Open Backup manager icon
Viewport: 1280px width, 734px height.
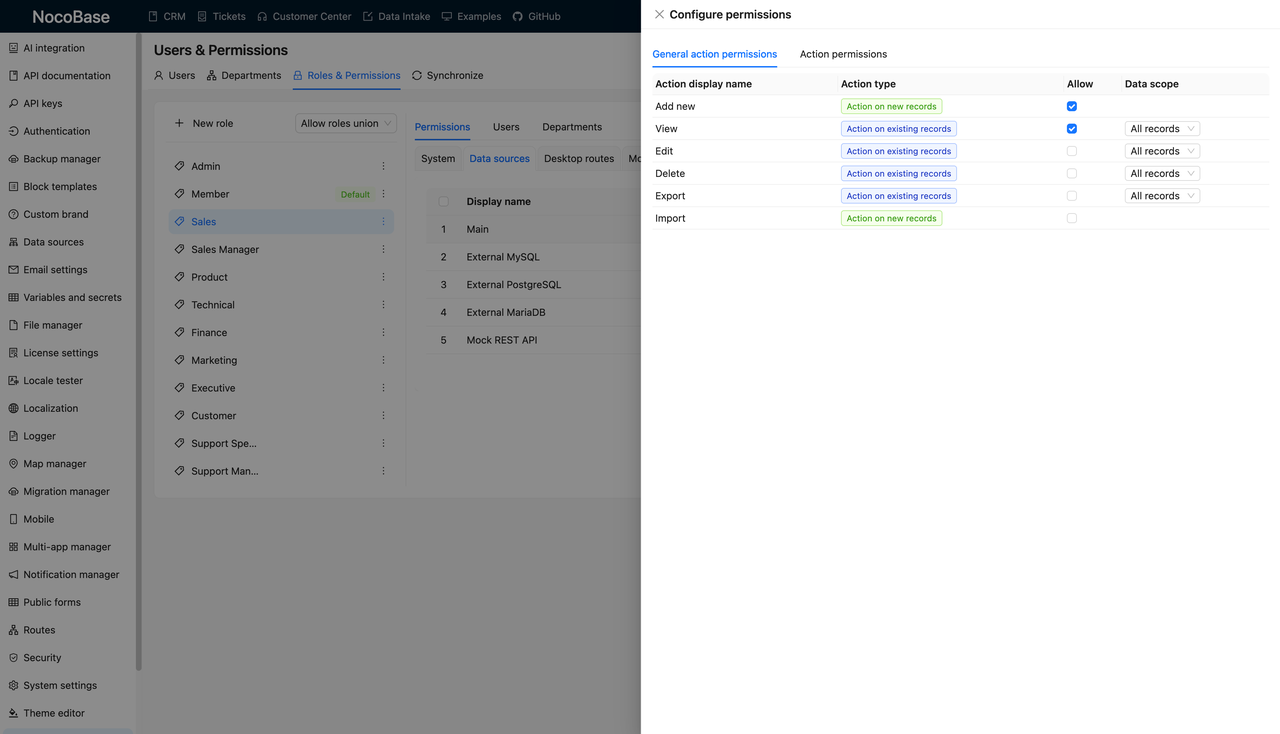click(x=13, y=159)
